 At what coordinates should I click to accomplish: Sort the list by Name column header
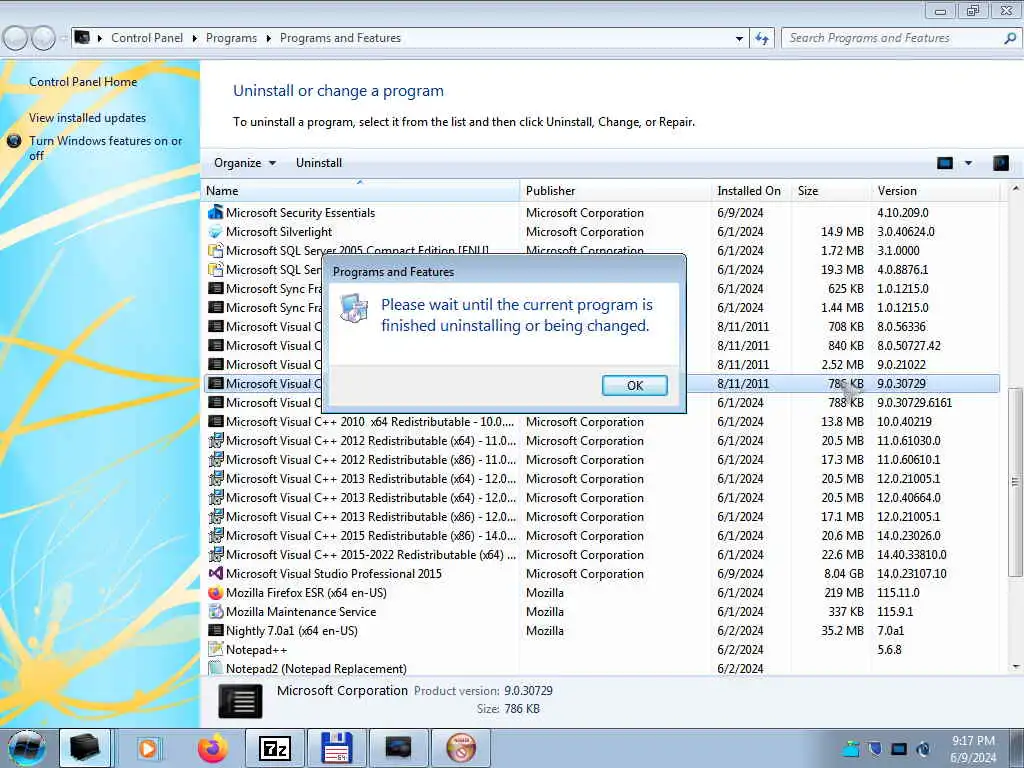click(x=360, y=191)
